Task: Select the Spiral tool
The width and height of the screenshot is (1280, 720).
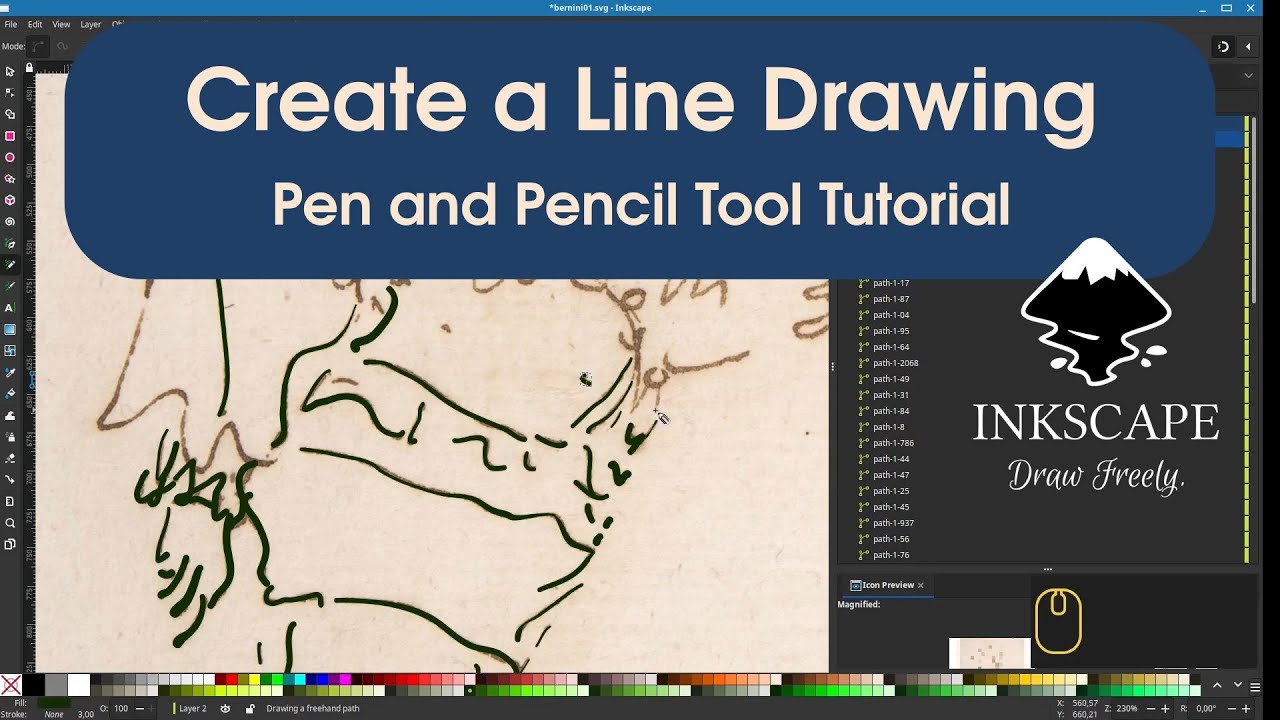Action: coord(10,222)
